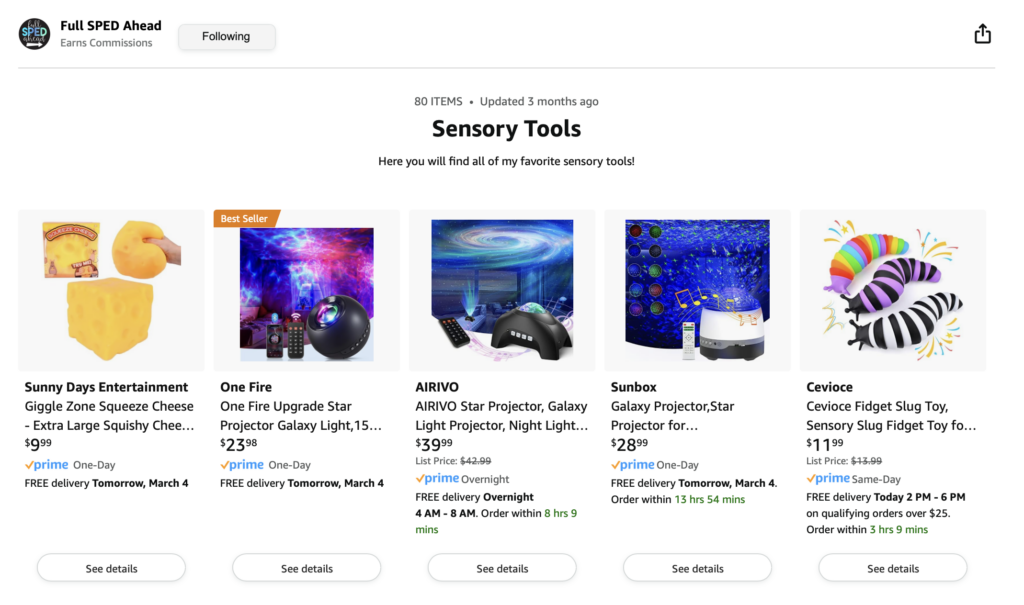Open the AIRIVO Star Projector title link

(x=501, y=416)
